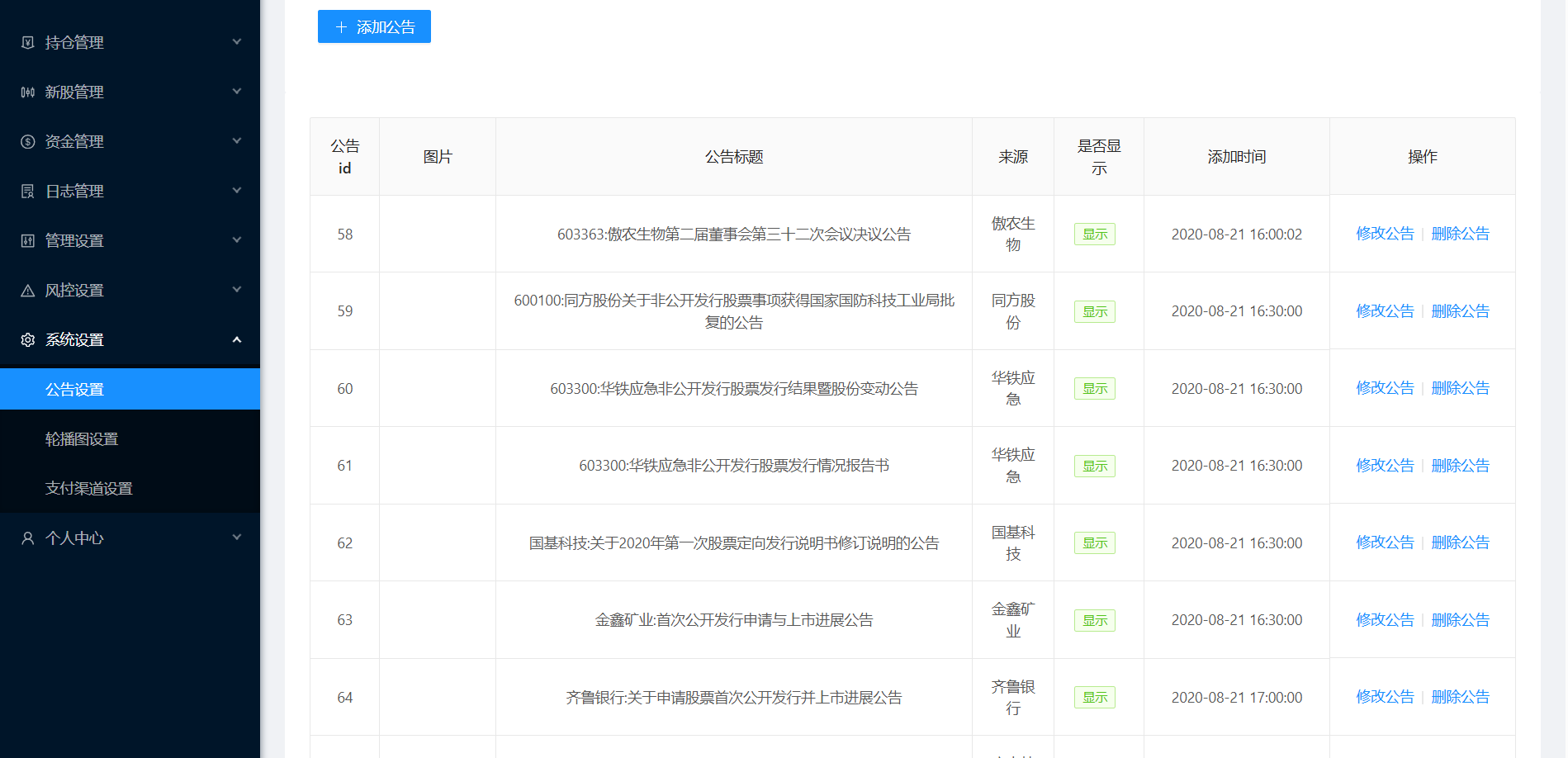Select the 公告设置 active menu item
This screenshot has height=758, width=1568.
coord(74,389)
